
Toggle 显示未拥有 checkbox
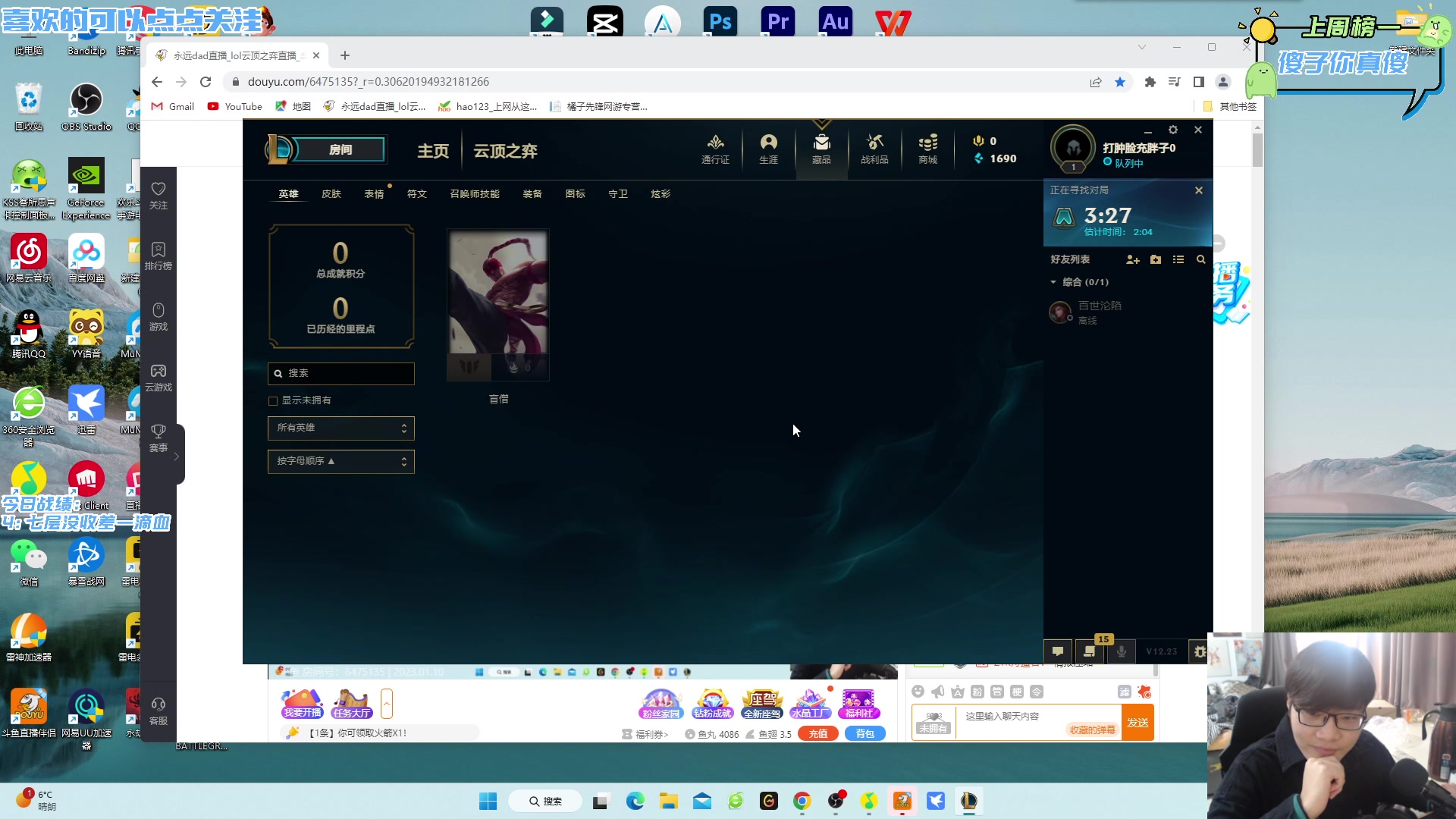point(273,400)
